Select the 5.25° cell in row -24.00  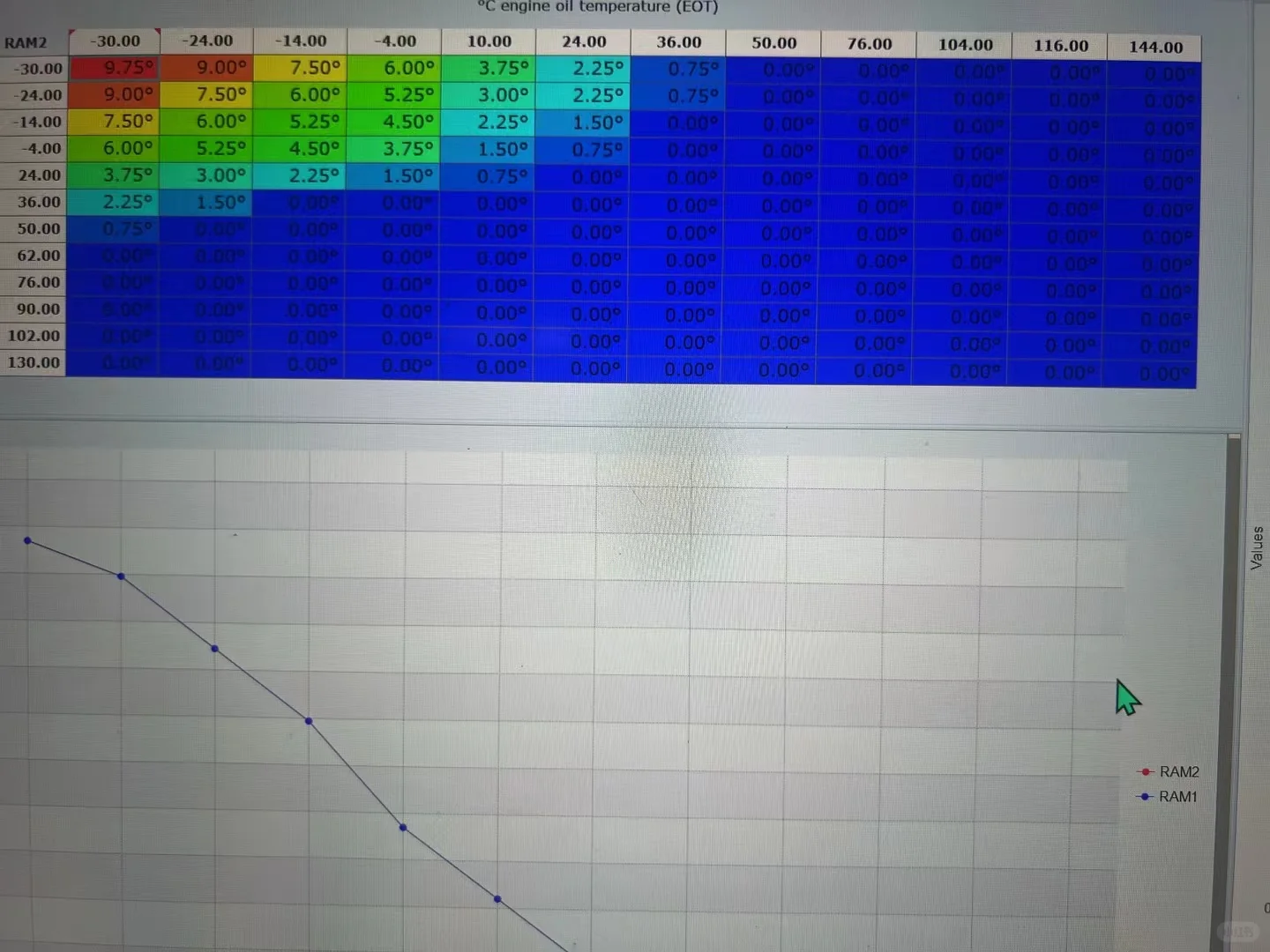(394, 95)
